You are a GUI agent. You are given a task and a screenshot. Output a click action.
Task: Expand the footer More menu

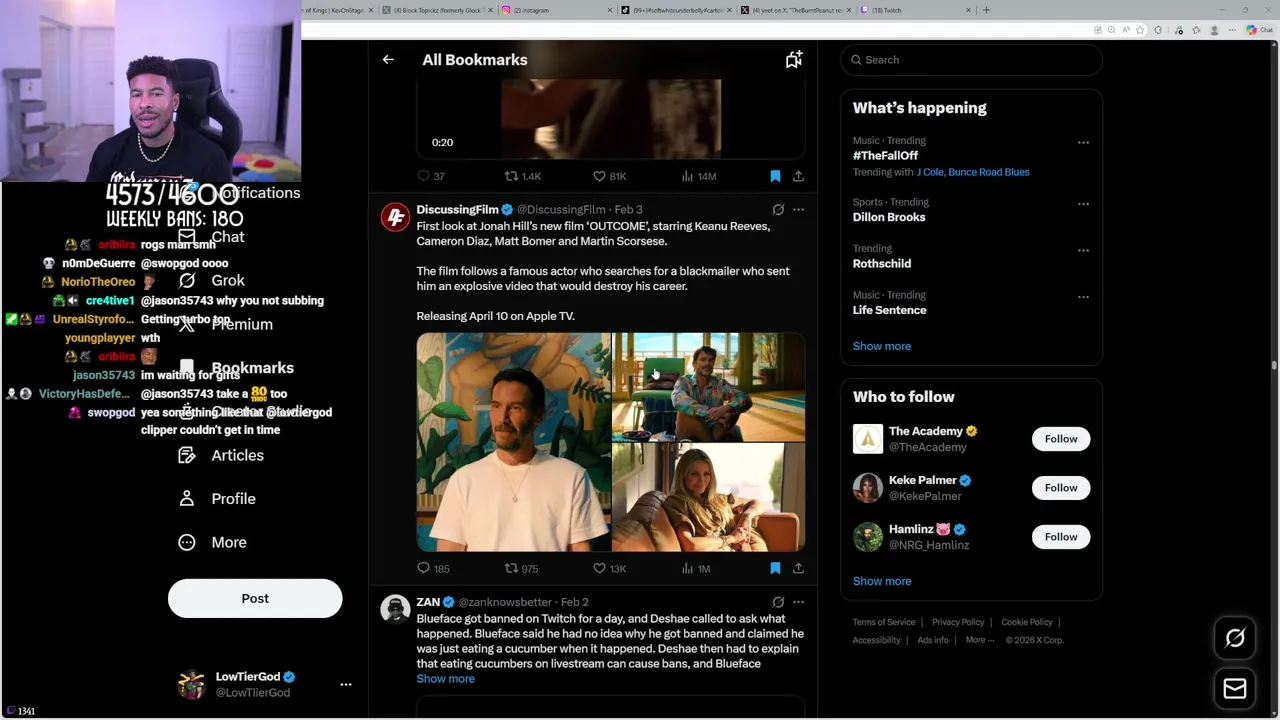click(x=978, y=640)
